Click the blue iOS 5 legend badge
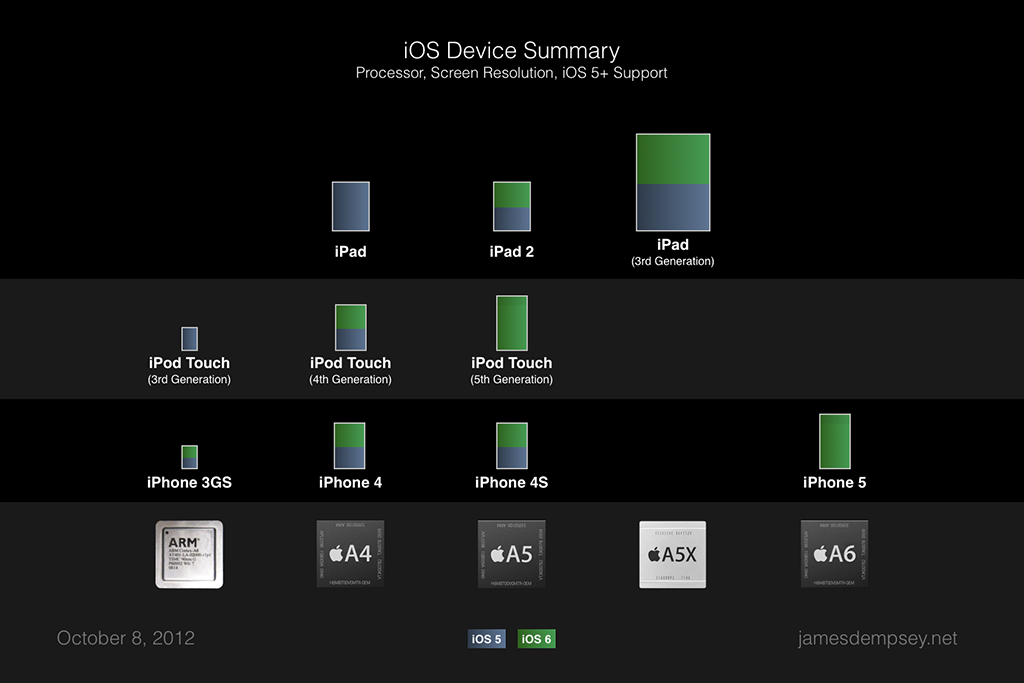The image size is (1024, 683). pyautogui.click(x=487, y=639)
